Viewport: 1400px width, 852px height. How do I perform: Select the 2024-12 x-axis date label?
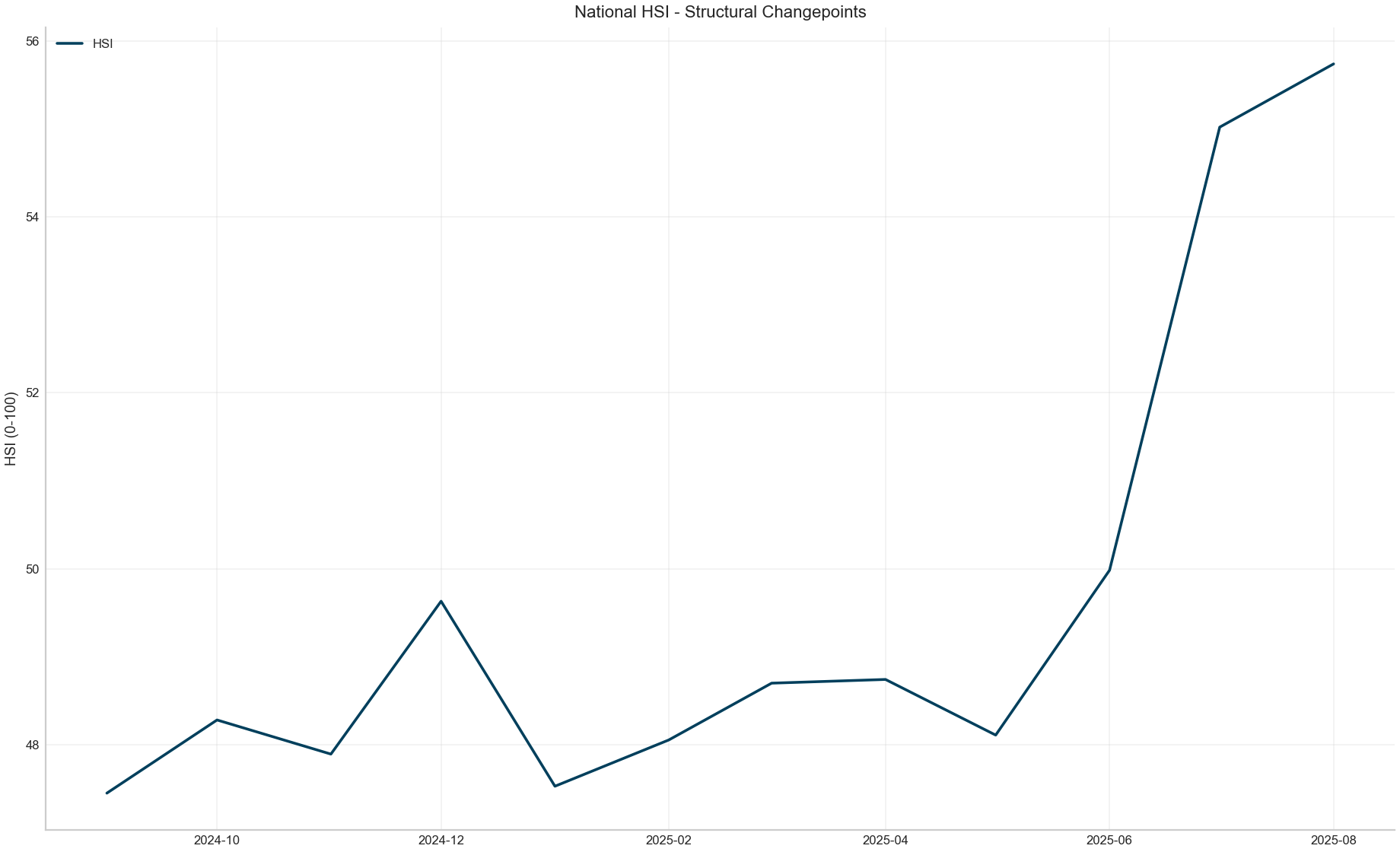coord(441,840)
